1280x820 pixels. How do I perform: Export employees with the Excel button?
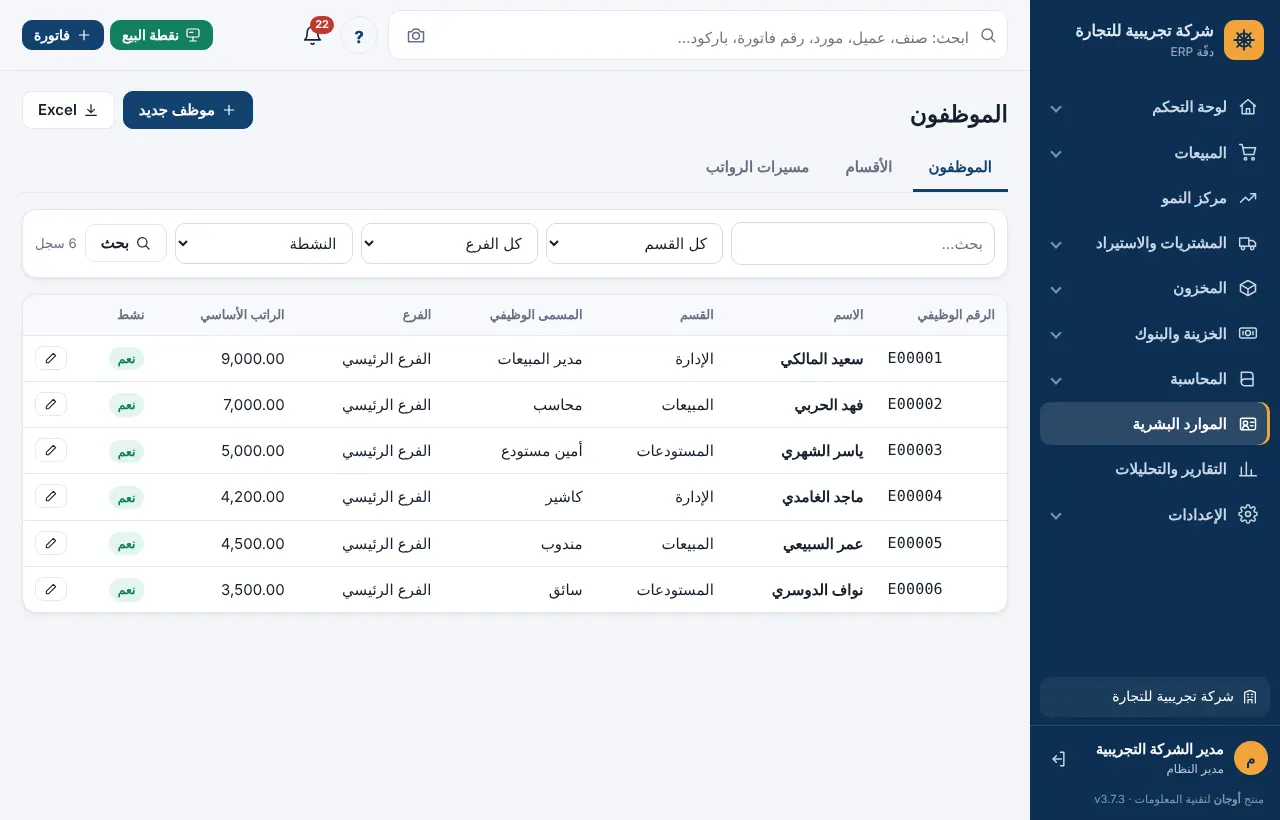(68, 110)
